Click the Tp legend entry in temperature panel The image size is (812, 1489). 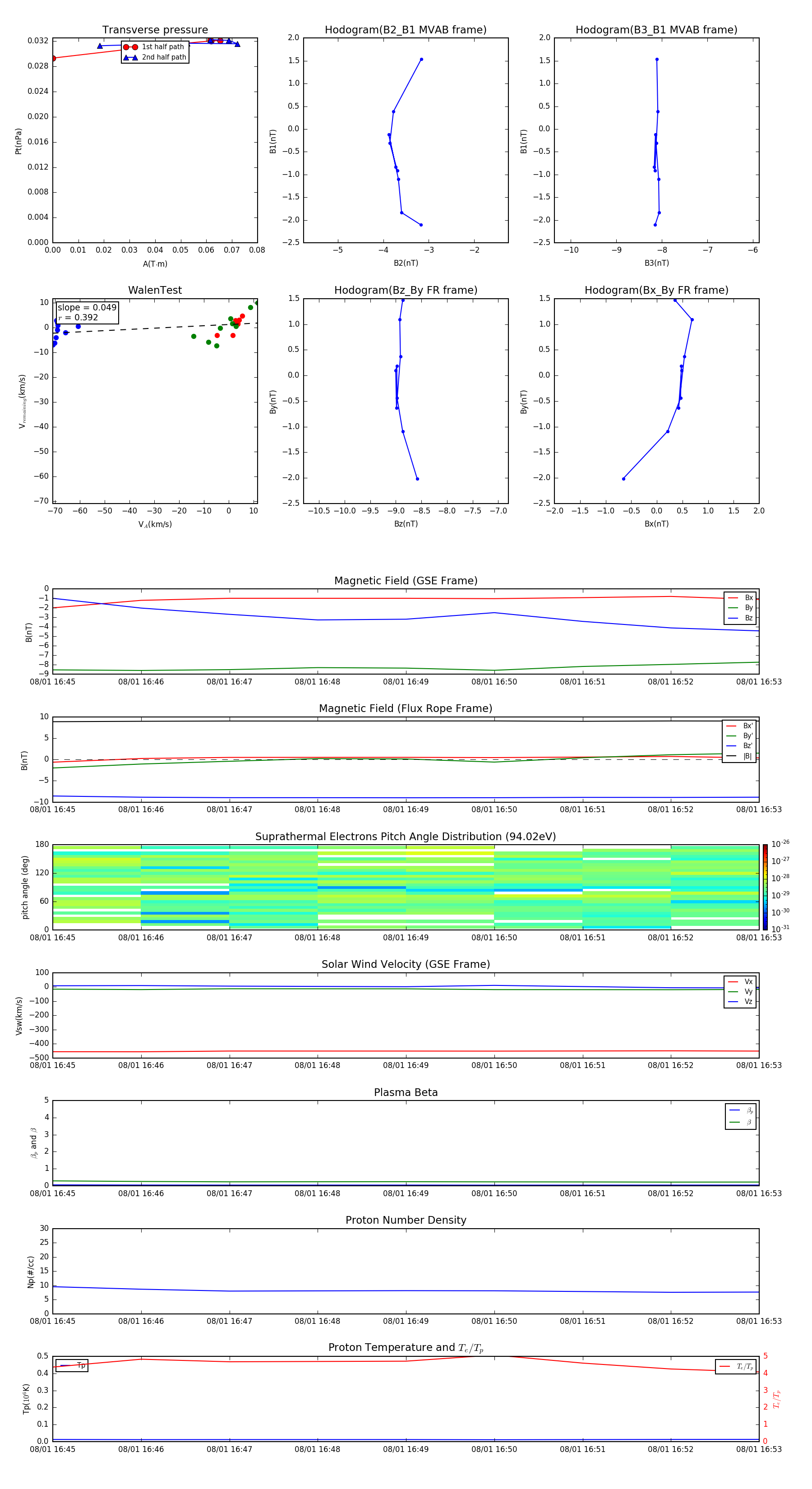click(x=72, y=1365)
